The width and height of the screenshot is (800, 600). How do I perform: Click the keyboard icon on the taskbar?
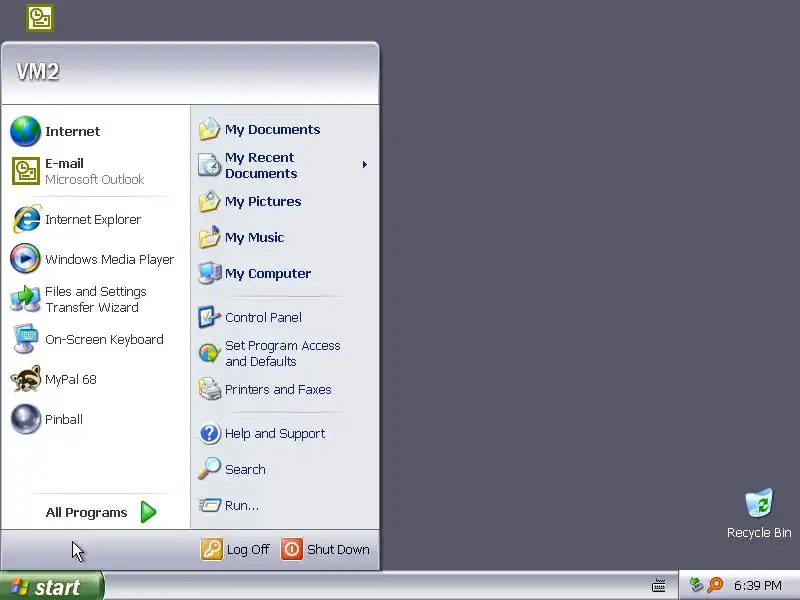pos(659,585)
